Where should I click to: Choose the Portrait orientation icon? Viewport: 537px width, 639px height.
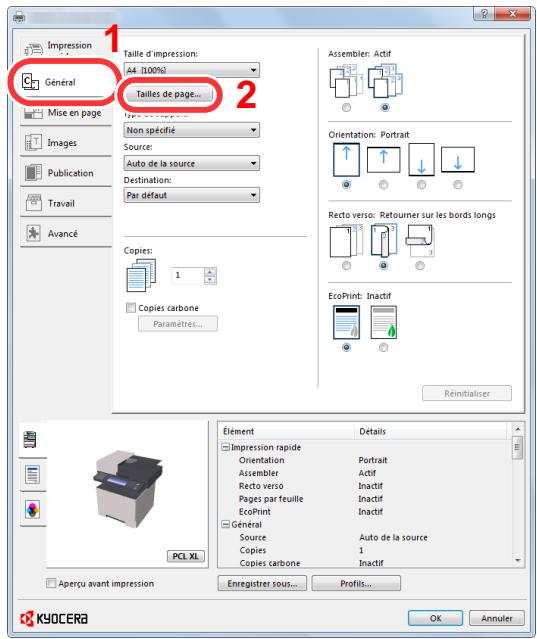346,159
